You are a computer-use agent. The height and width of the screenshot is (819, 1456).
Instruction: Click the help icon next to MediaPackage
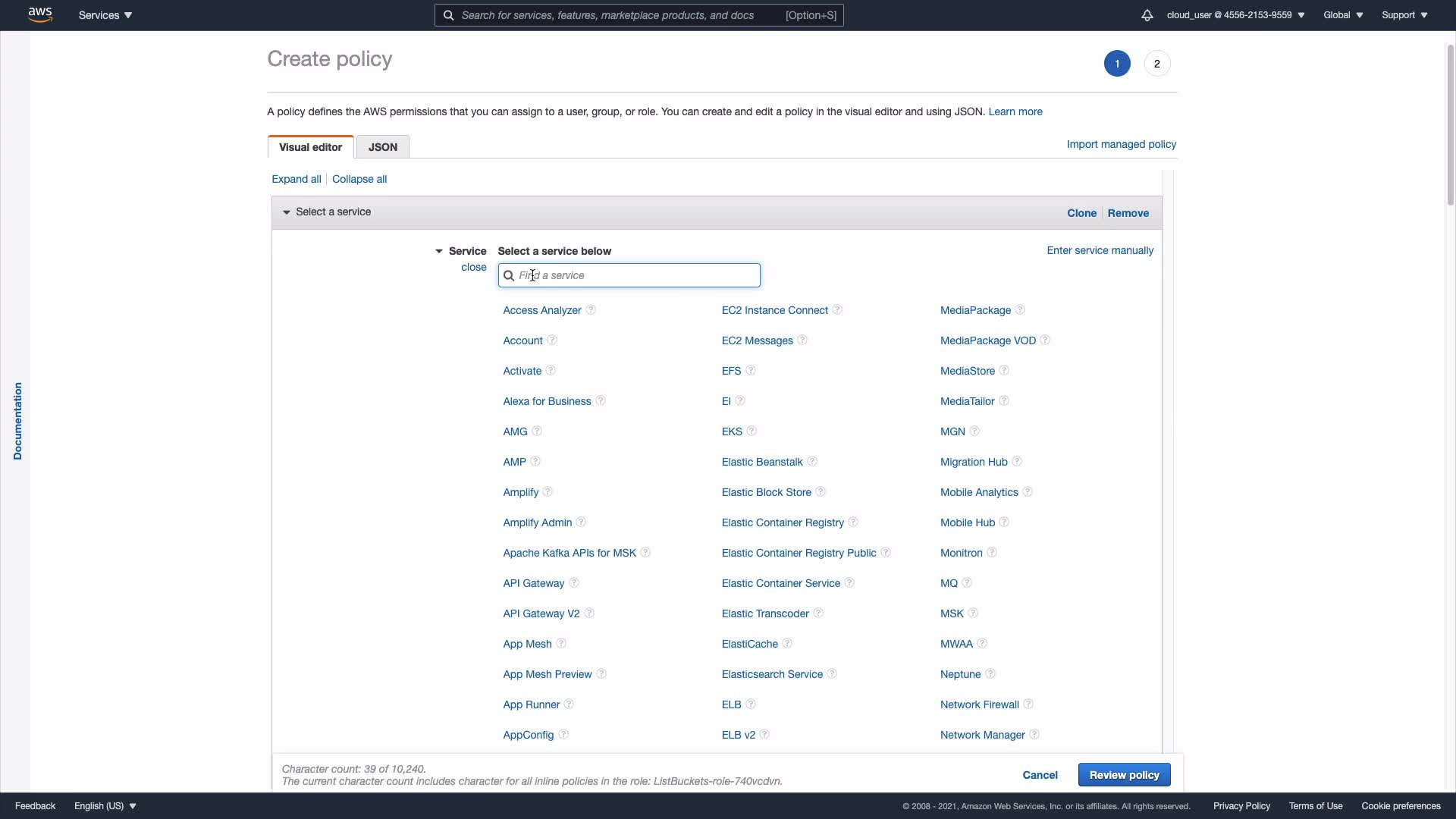[1020, 310]
